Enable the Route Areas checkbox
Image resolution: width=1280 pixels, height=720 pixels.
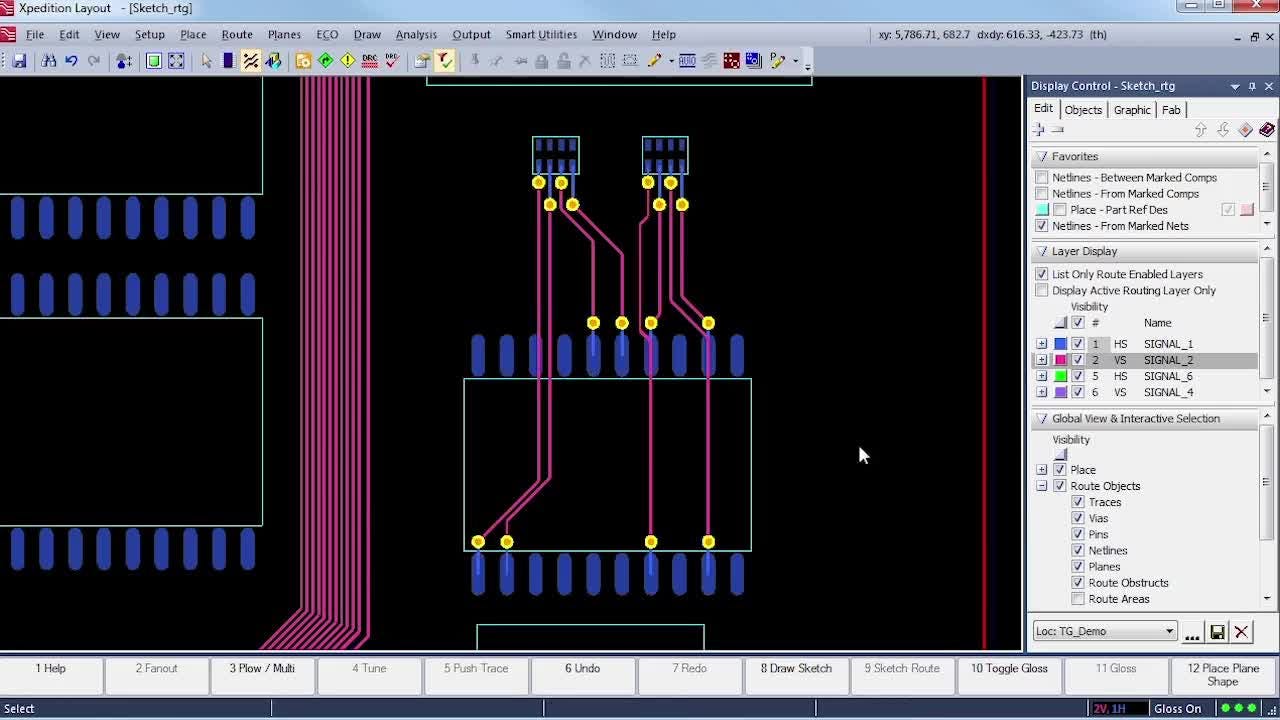point(1078,599)
